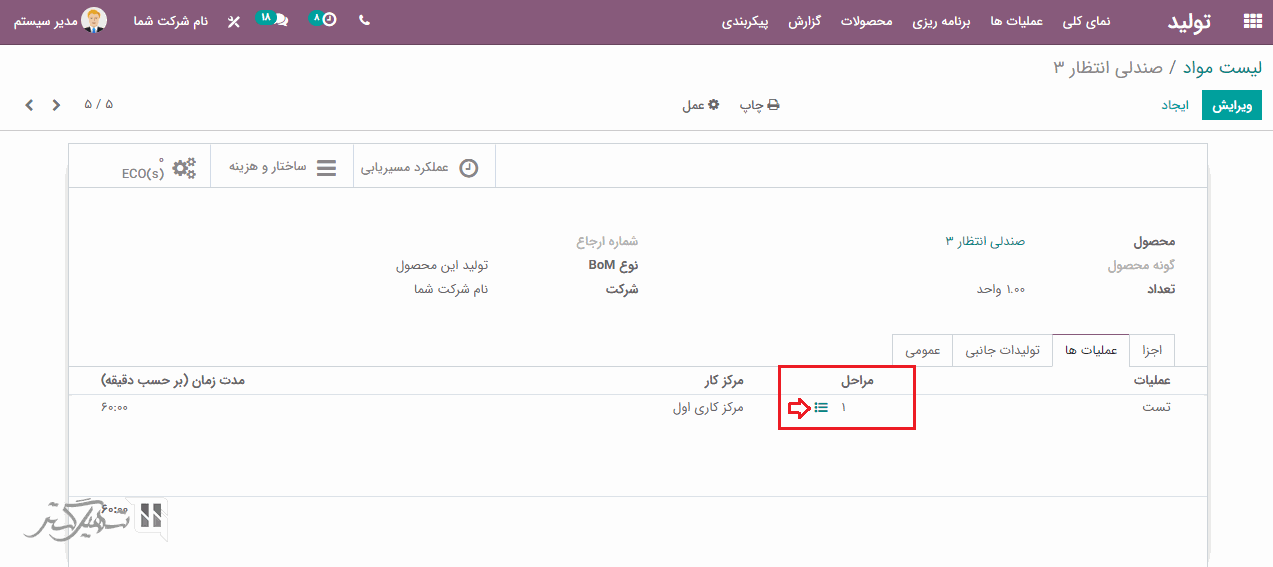This screenshot has height=567, width=1273.
Task: Open the گزارش menu
Action: pos(804,21)
